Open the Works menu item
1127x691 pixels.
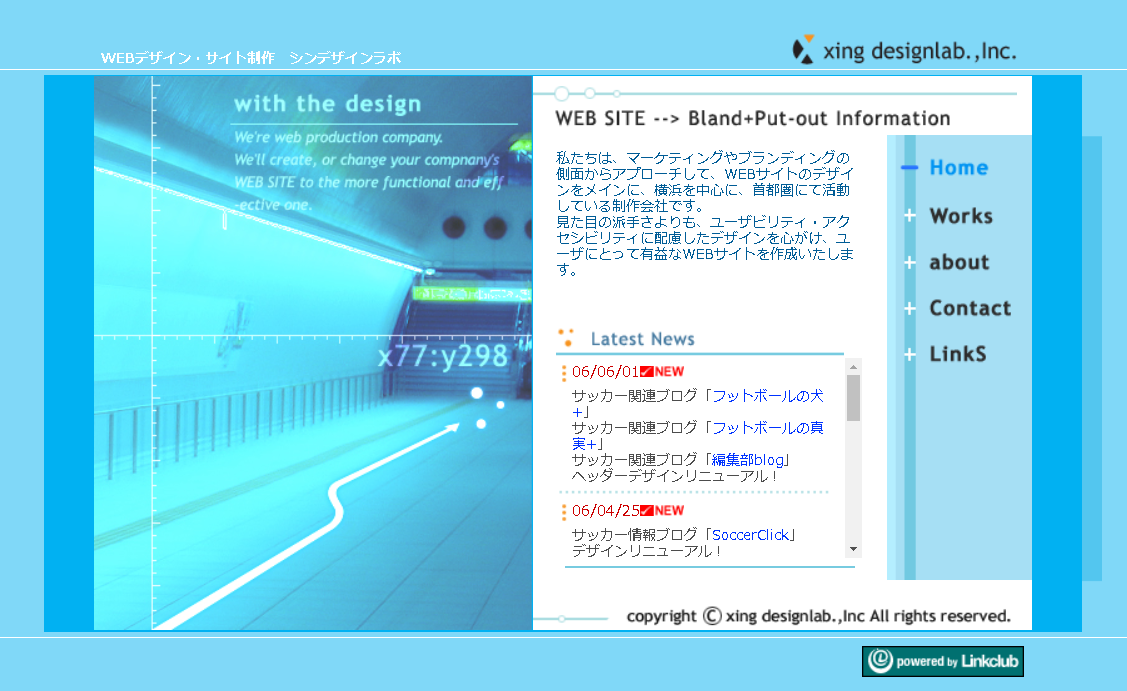coord(960,216)
